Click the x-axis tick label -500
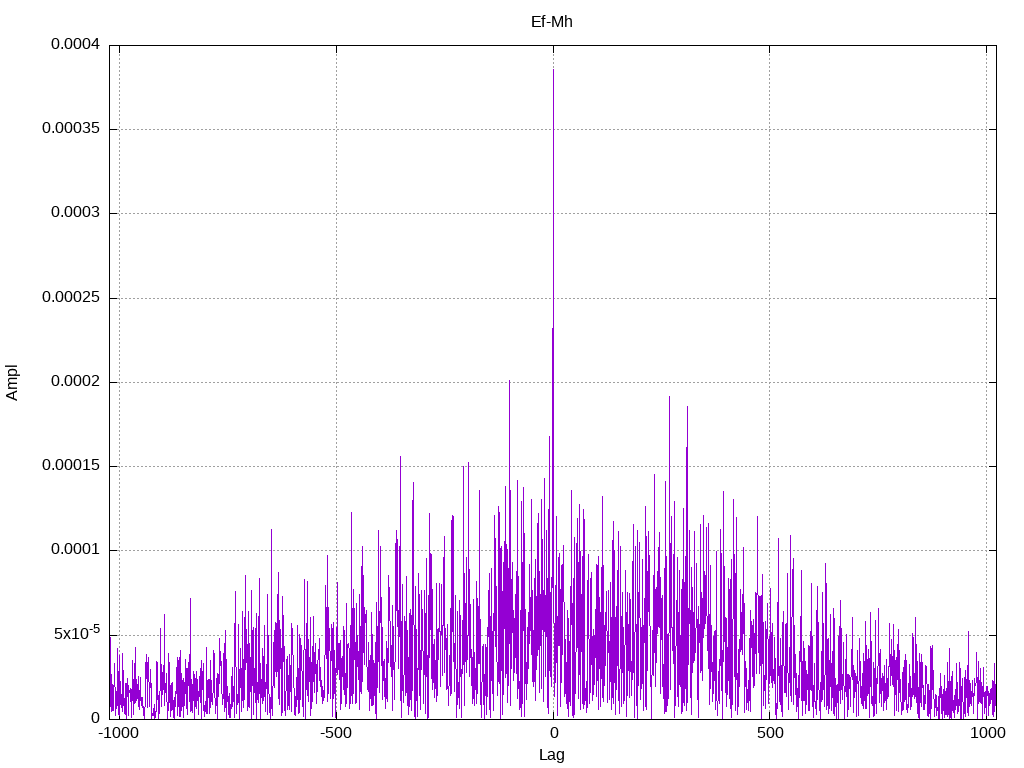This screenshot has height=768, width=1024. 336,733
